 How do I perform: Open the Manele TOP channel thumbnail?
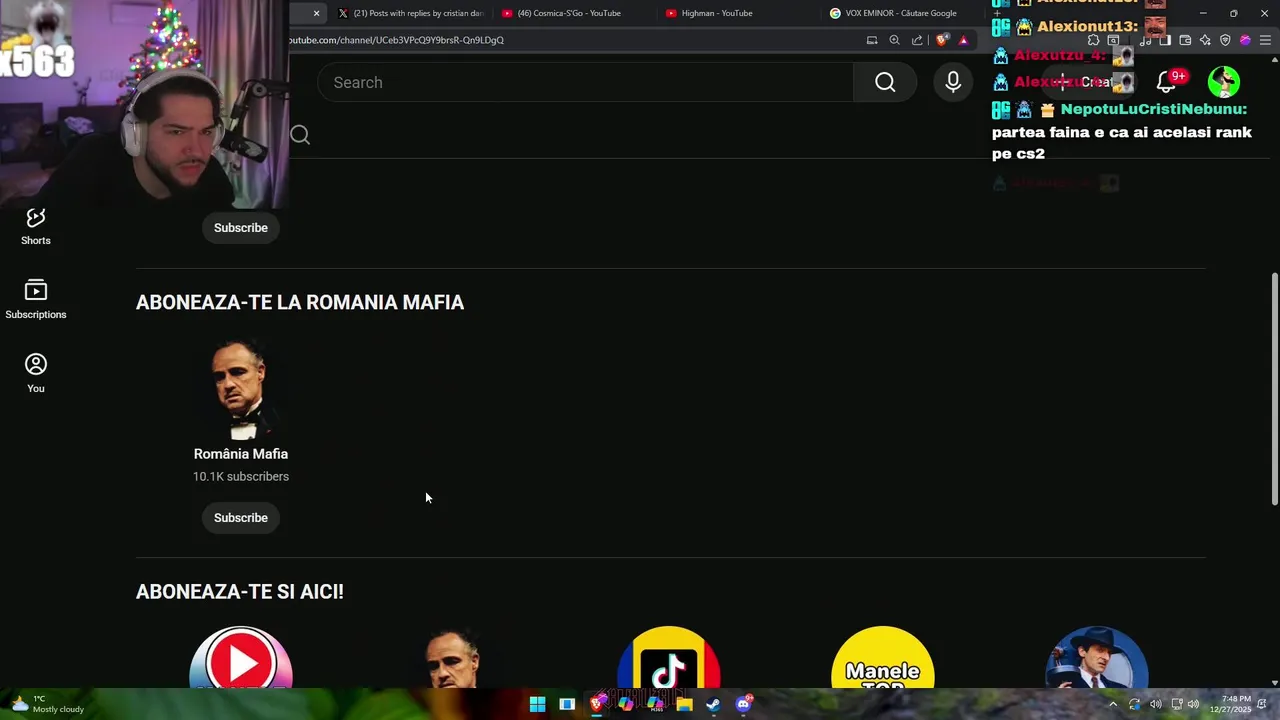883,658
